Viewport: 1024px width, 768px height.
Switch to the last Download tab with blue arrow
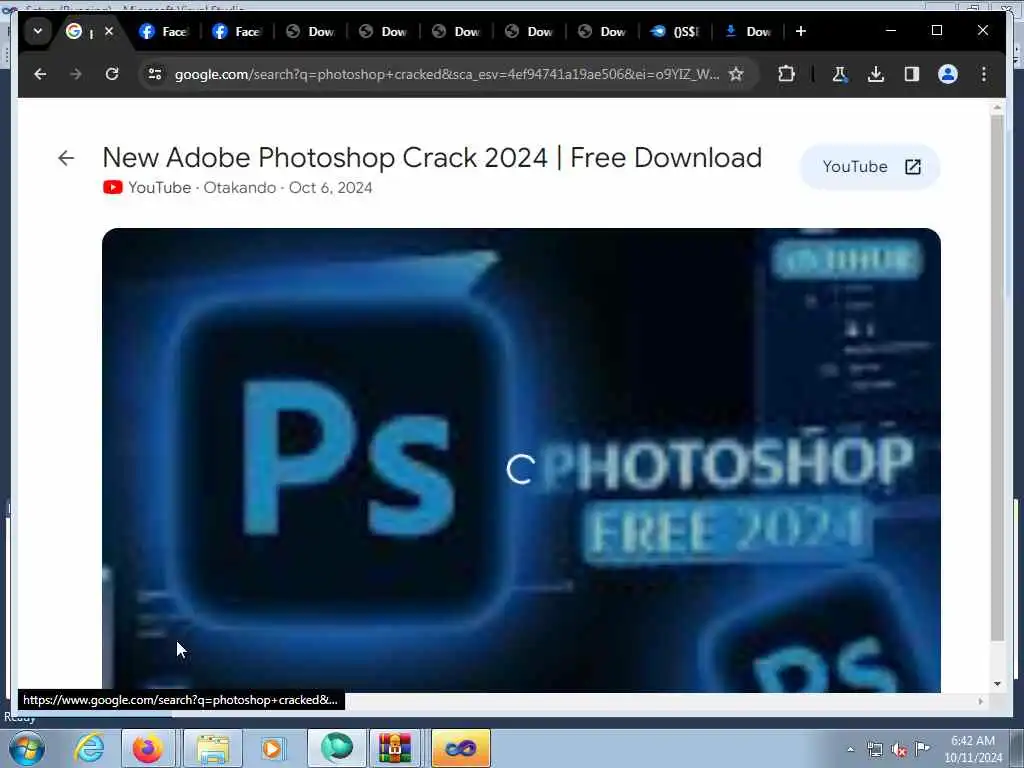(x=748, y=31)
